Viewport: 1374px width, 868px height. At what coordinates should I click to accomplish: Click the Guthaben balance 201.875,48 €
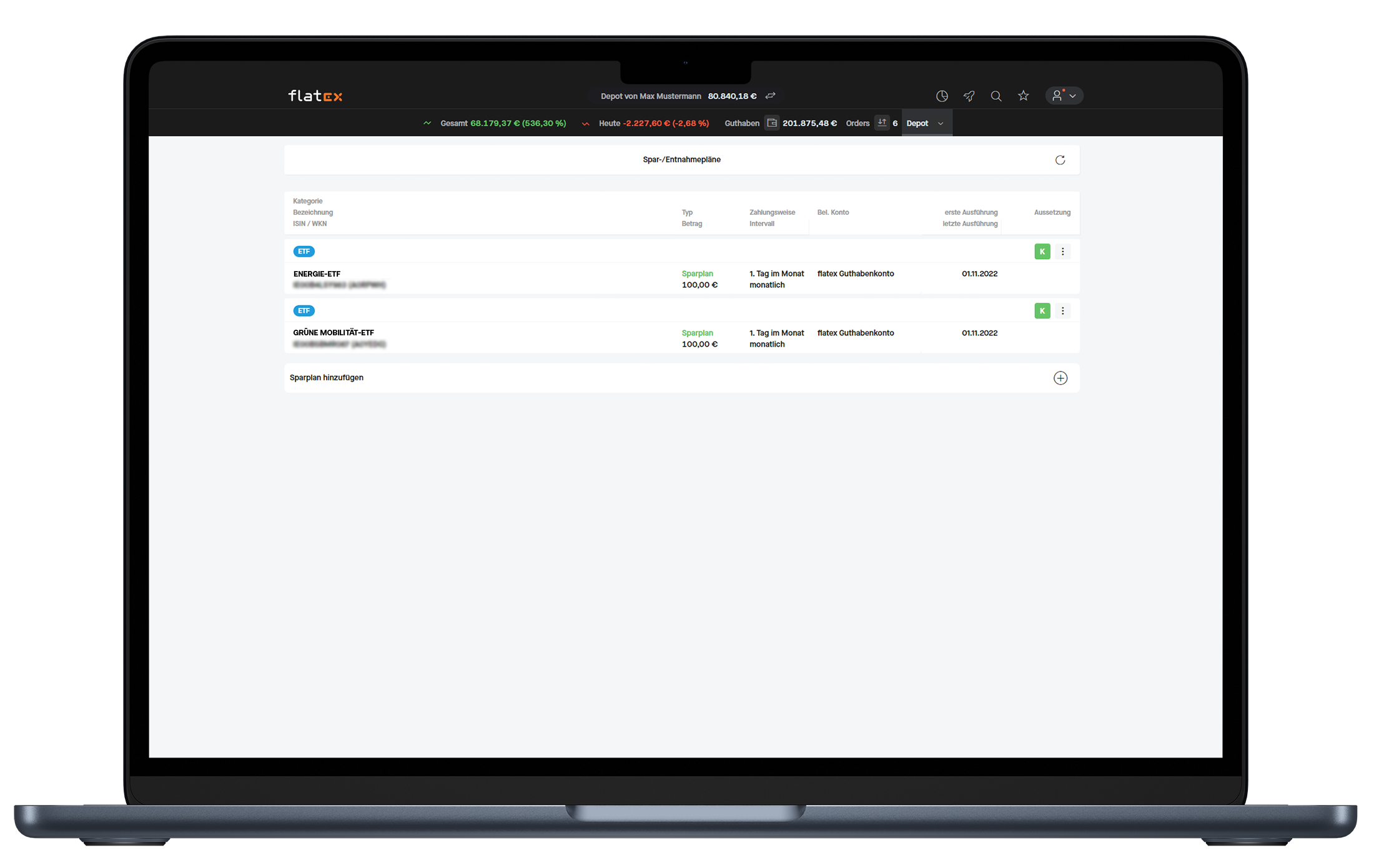[809, 123]
